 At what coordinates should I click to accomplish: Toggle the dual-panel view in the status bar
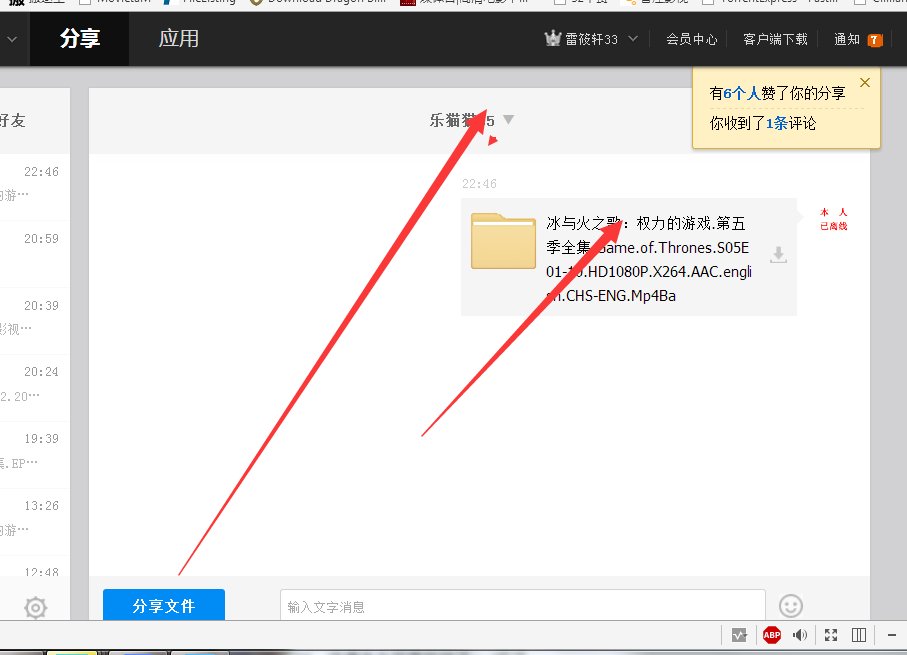(859, 634)
